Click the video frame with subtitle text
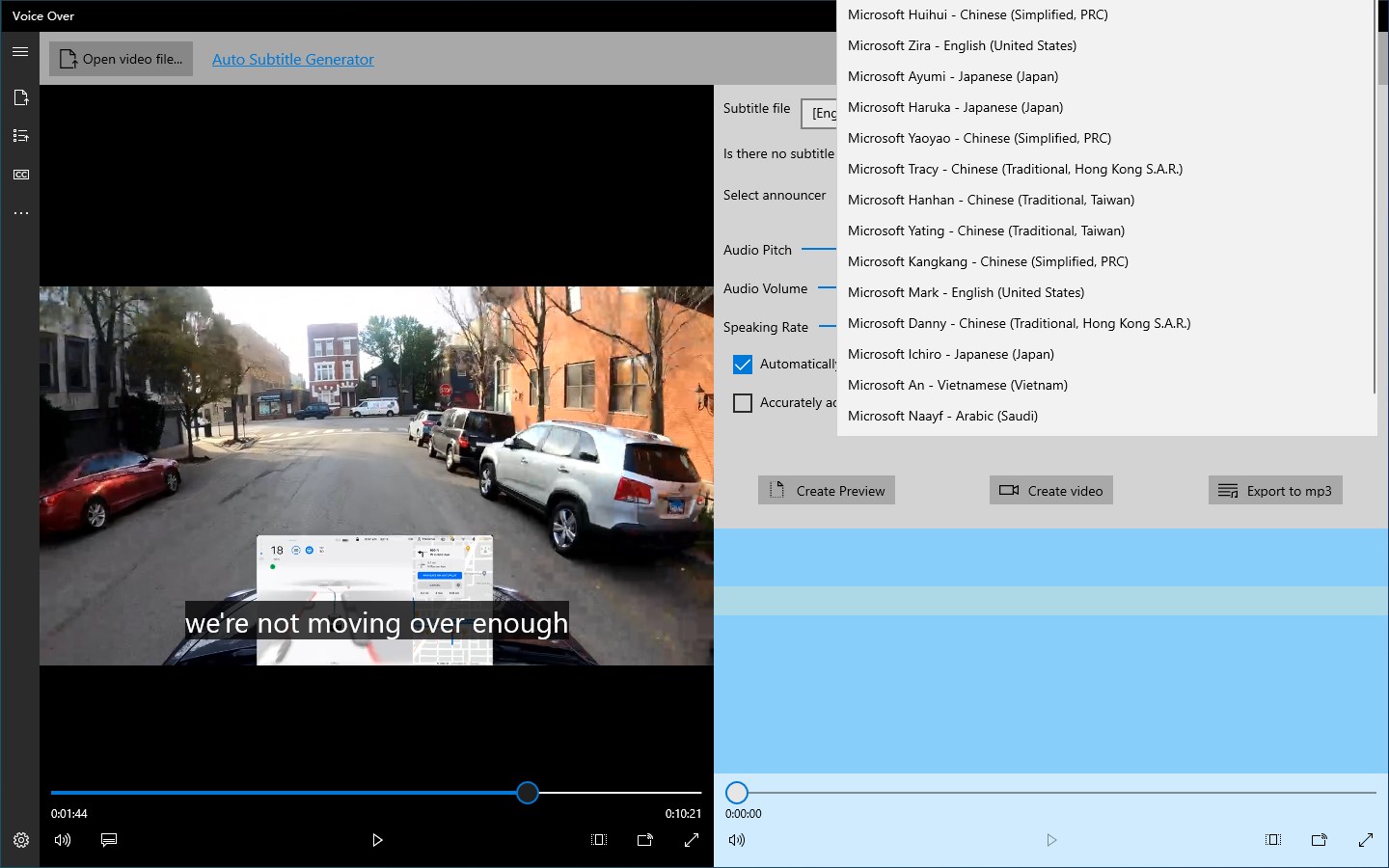The image size is (1389, 868). coord(376,475)
